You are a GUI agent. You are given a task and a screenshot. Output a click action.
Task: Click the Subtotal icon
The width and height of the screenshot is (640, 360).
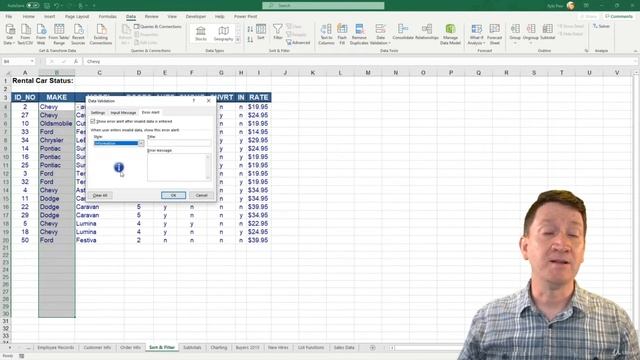point(548,32)
